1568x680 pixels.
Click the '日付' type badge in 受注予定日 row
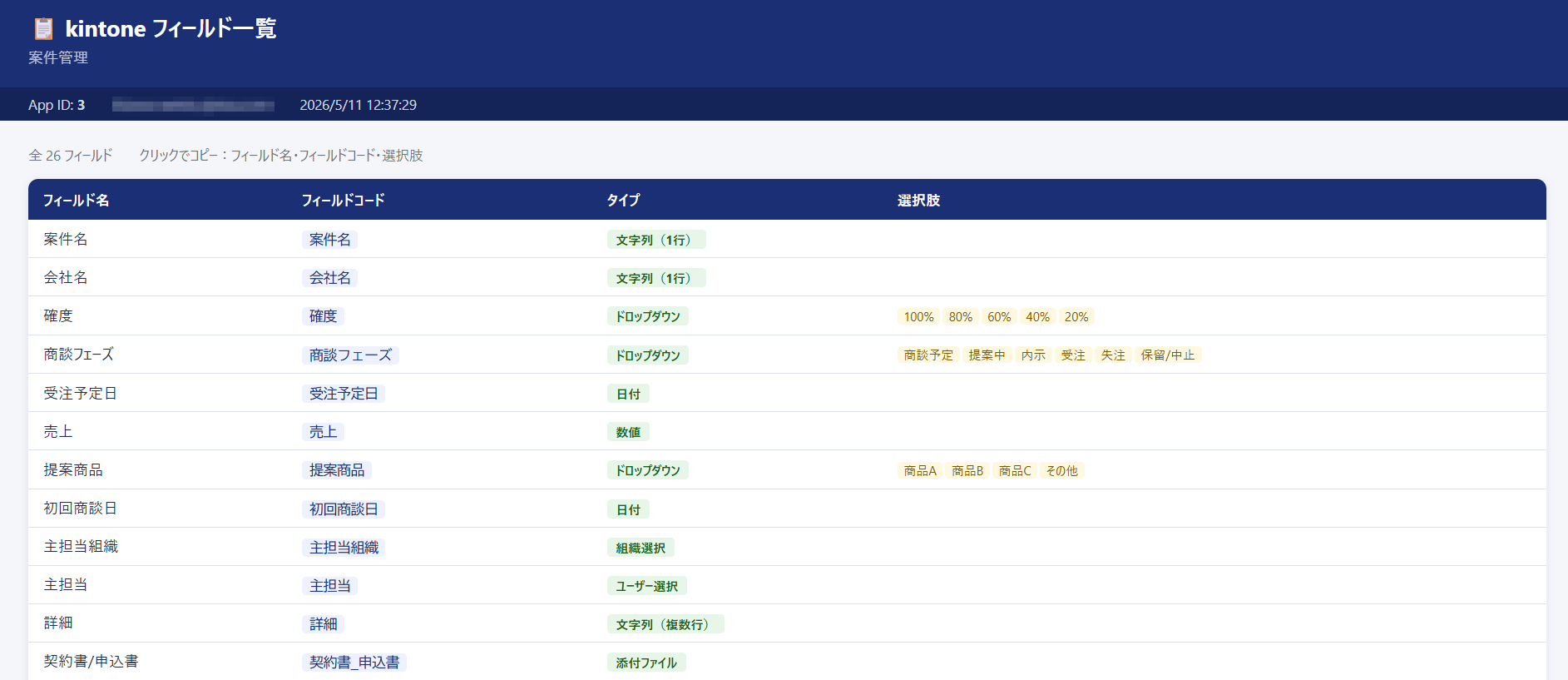click(x=628, y=394)
